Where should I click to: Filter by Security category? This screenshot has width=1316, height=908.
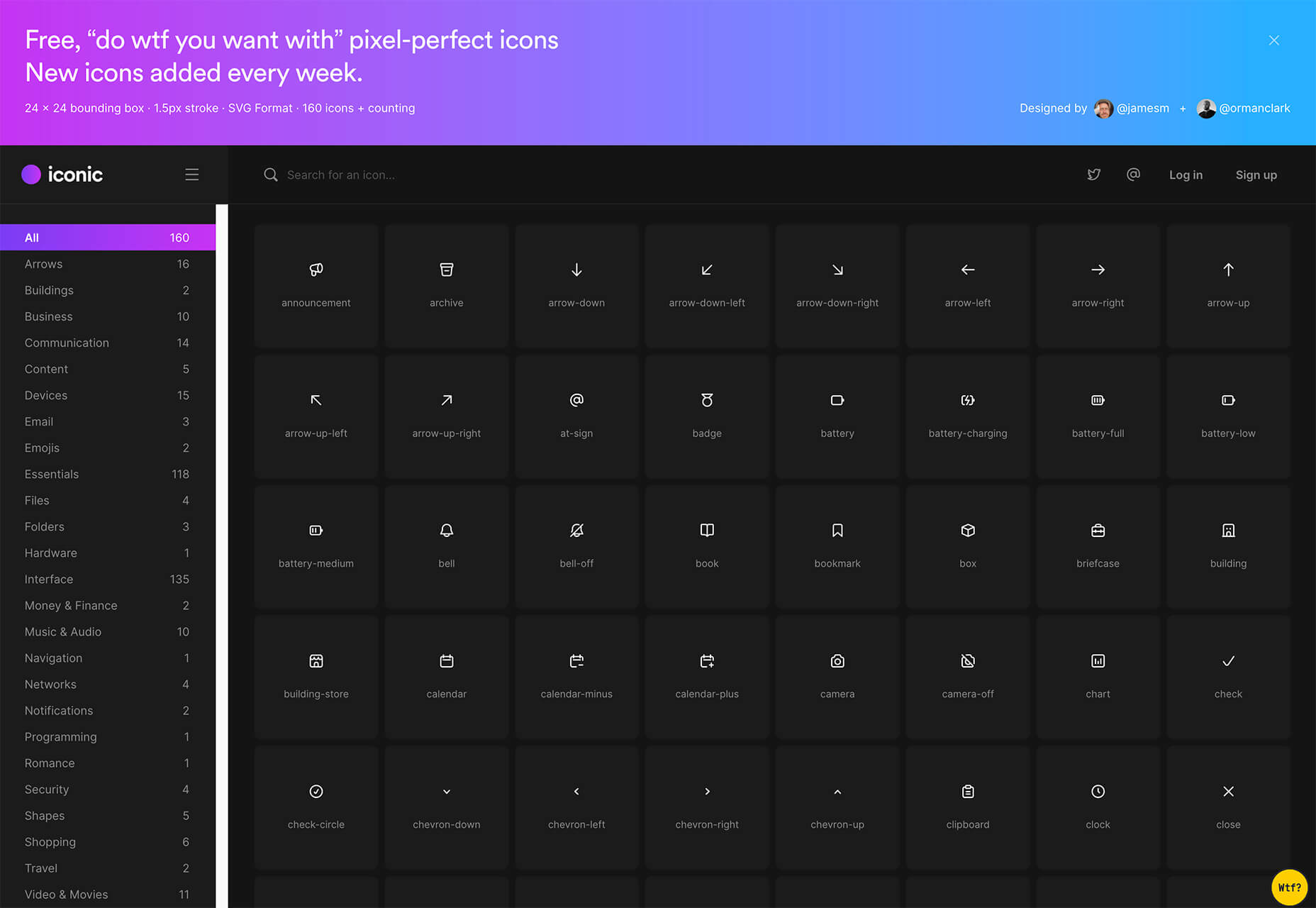click(x=108, y=789)
